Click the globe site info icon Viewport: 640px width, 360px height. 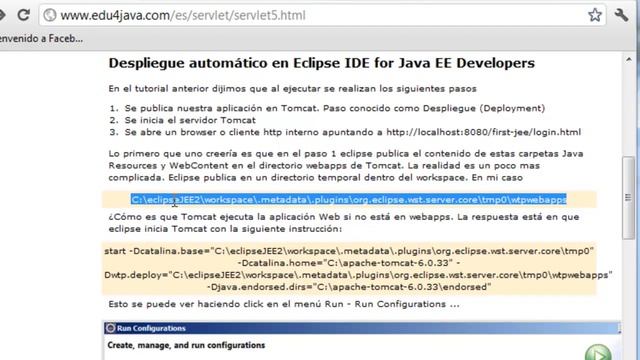50,16
